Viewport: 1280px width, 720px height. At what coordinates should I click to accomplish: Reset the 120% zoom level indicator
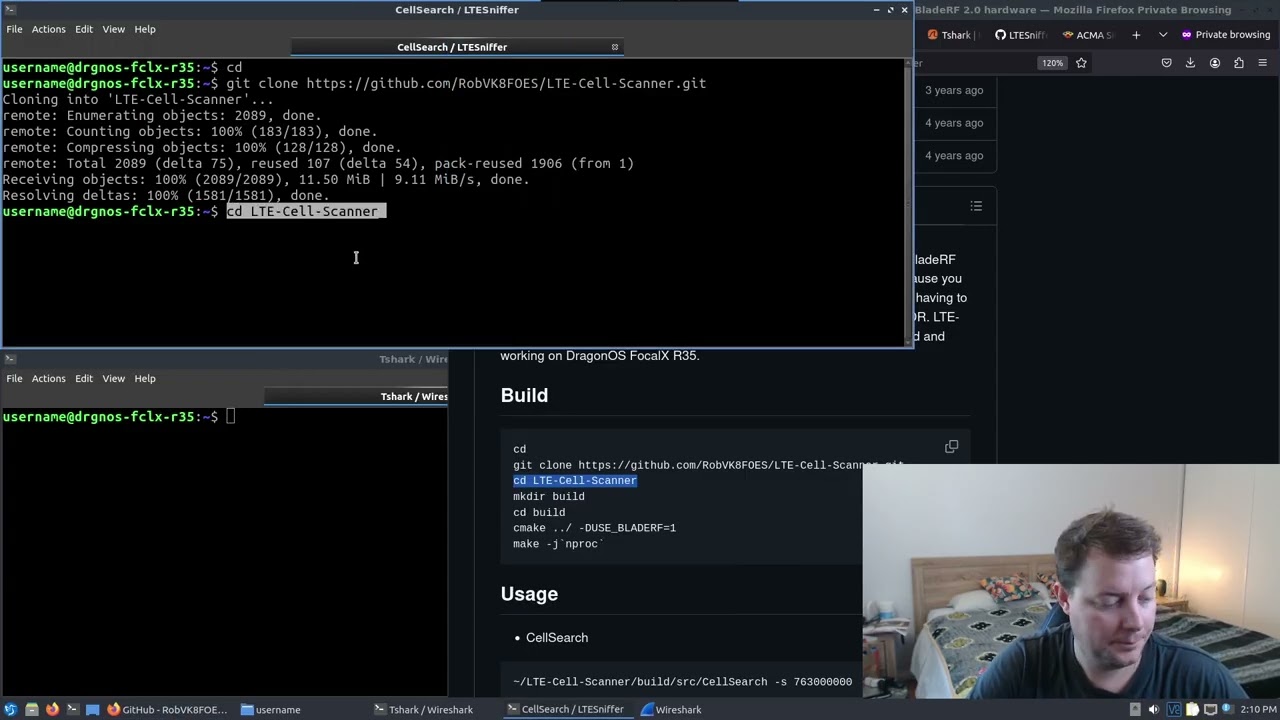(1052, 63)
